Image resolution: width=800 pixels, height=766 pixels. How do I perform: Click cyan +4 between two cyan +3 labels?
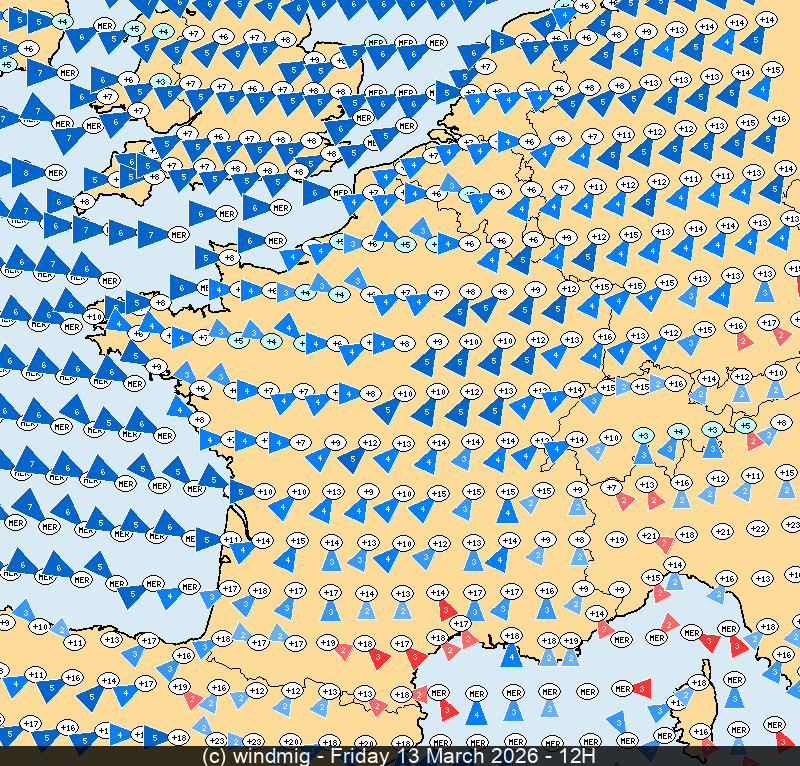tap(677, 431)
